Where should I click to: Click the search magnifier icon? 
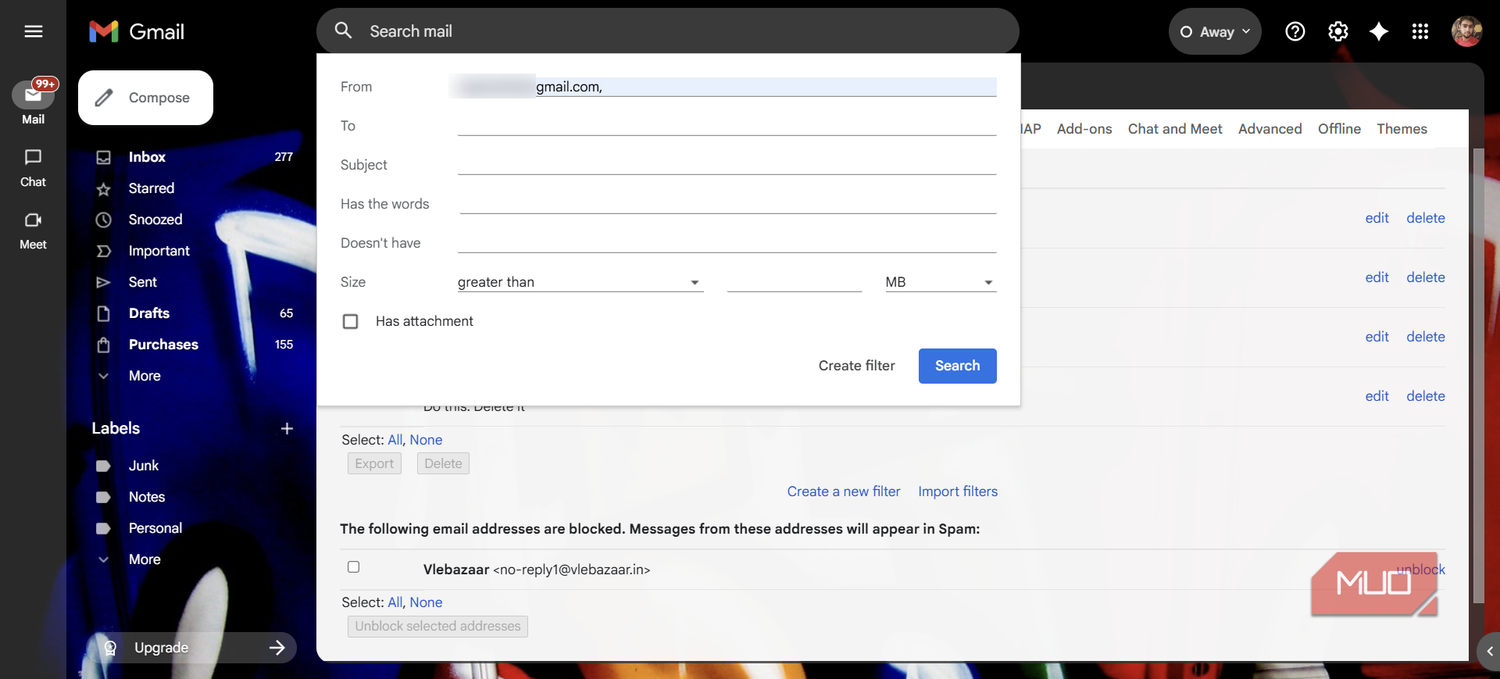(343, 31)
